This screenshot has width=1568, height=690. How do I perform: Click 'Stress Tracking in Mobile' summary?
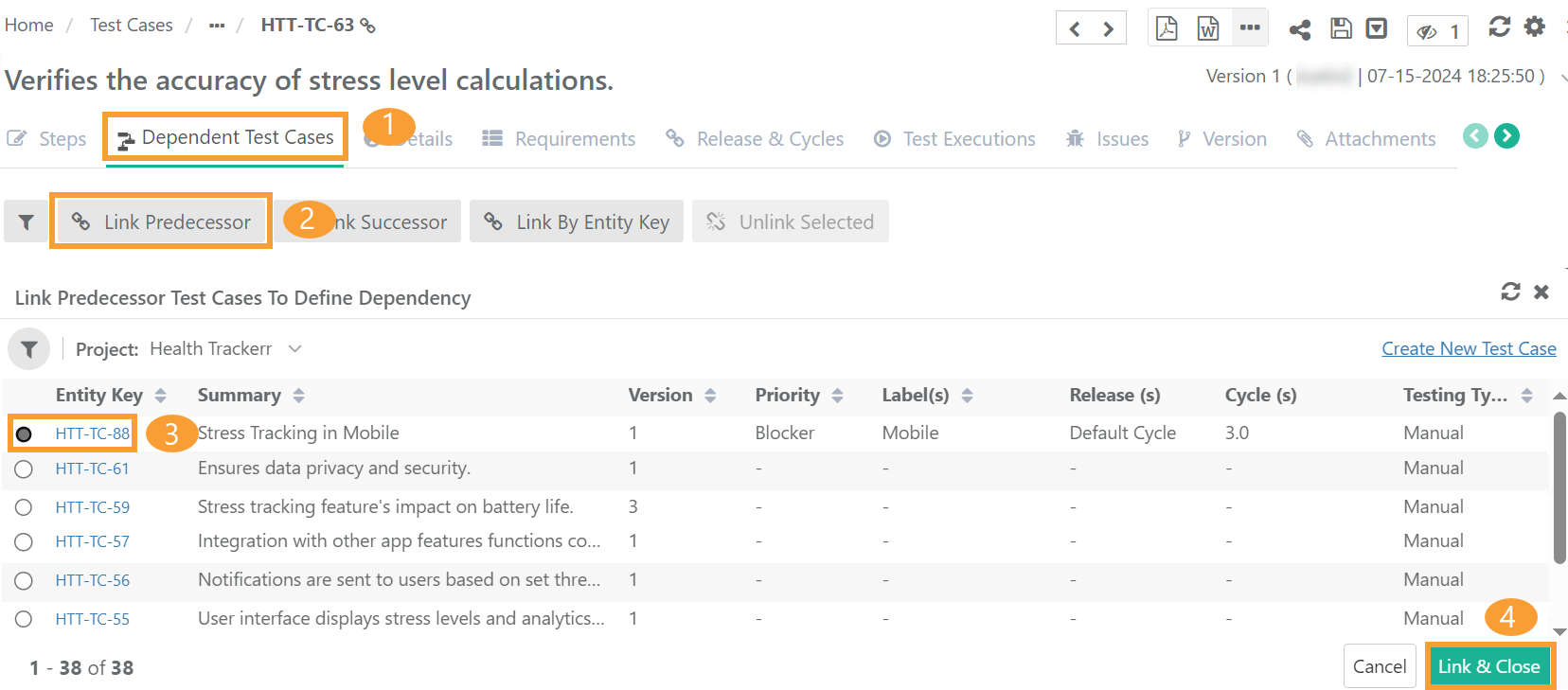click(298, 433)
